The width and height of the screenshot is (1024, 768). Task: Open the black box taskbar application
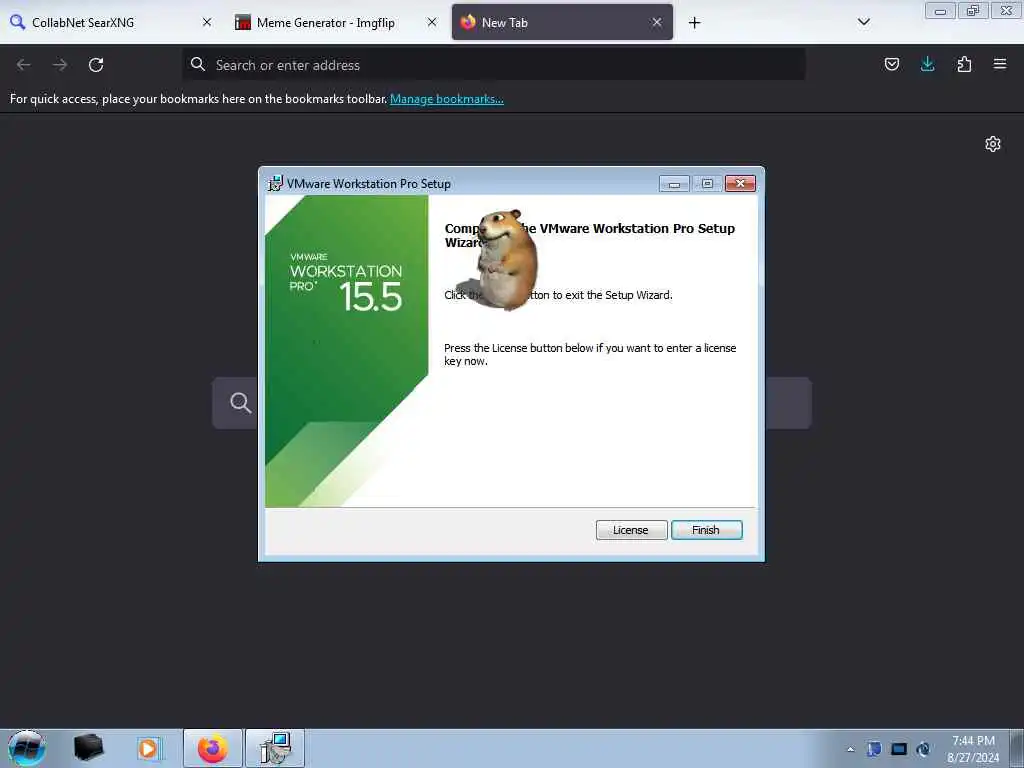pos(88,747)
